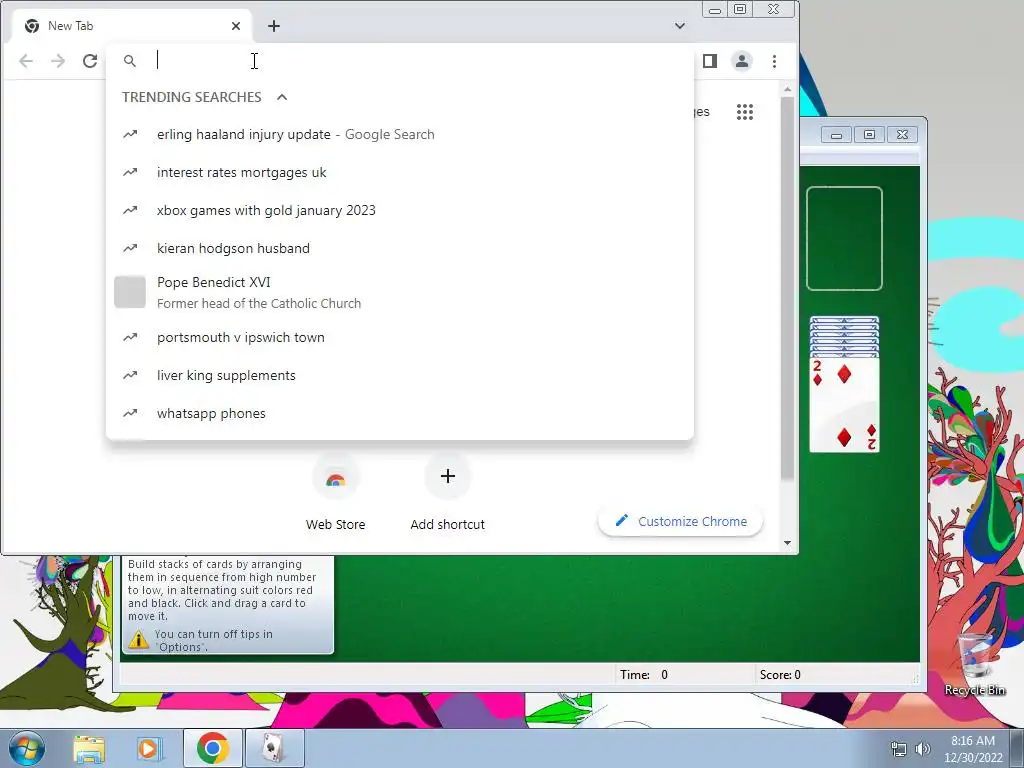The height and width of the screenshot is (768, 1024).
Task: Open the Windows Start button
Action: tap(27, 748)
